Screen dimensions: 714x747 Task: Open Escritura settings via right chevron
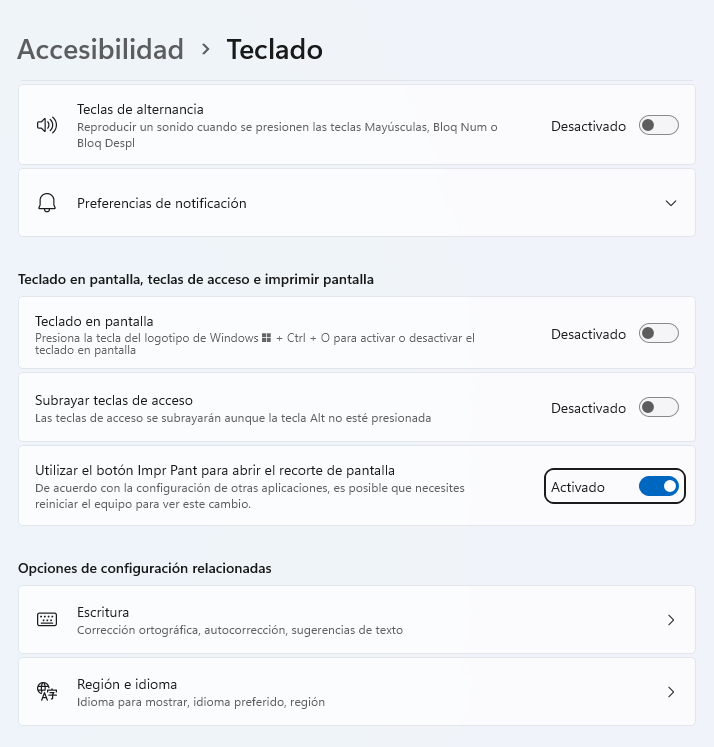(671, 620)
